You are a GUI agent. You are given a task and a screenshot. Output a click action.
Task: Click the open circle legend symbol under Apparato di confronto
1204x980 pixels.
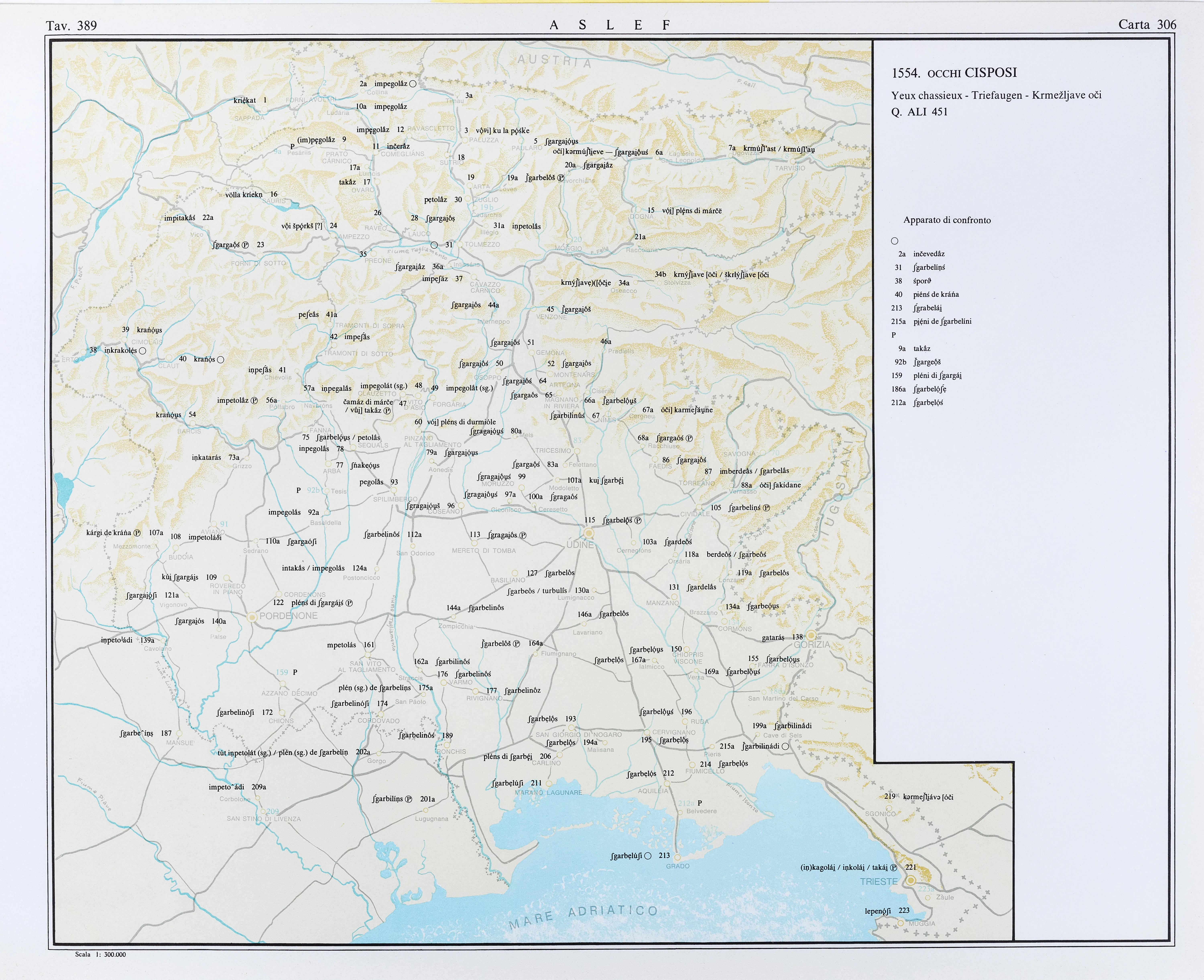895,241
